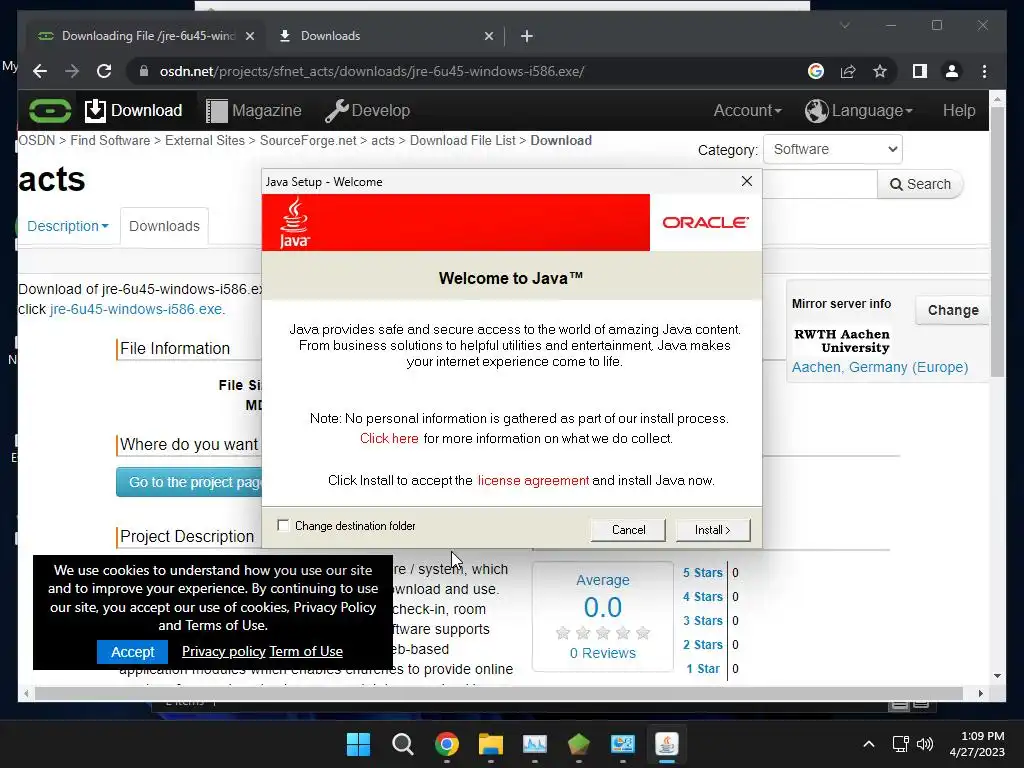The width and height of the screenshot is (1024, 768).
Task: Open Chrome three-dot menu
Action: coord(984,71)
